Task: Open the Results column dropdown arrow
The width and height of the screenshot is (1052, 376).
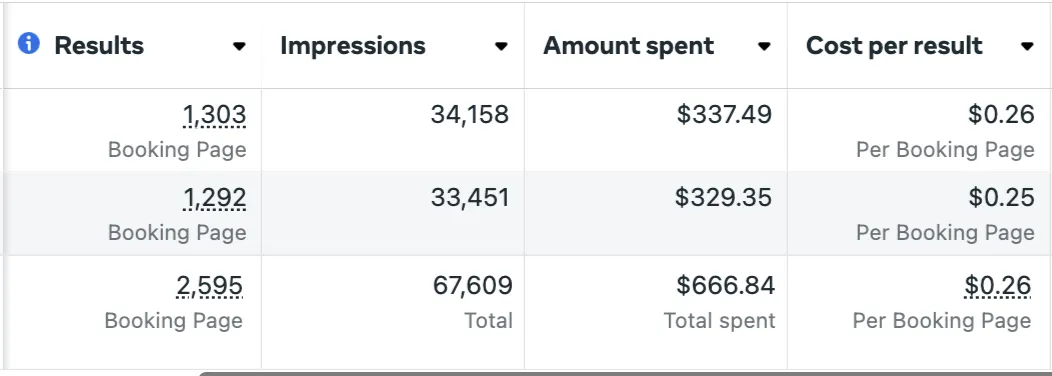Action: pos(239,46)
